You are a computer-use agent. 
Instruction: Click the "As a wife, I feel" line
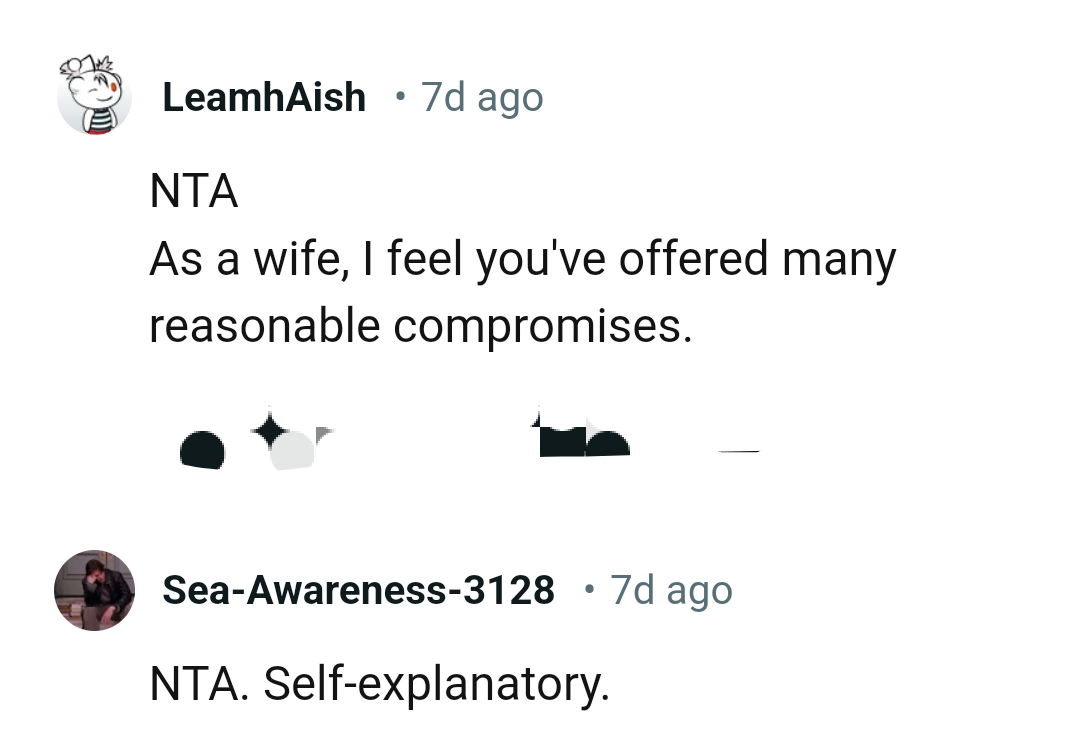(x=522, y=259)
